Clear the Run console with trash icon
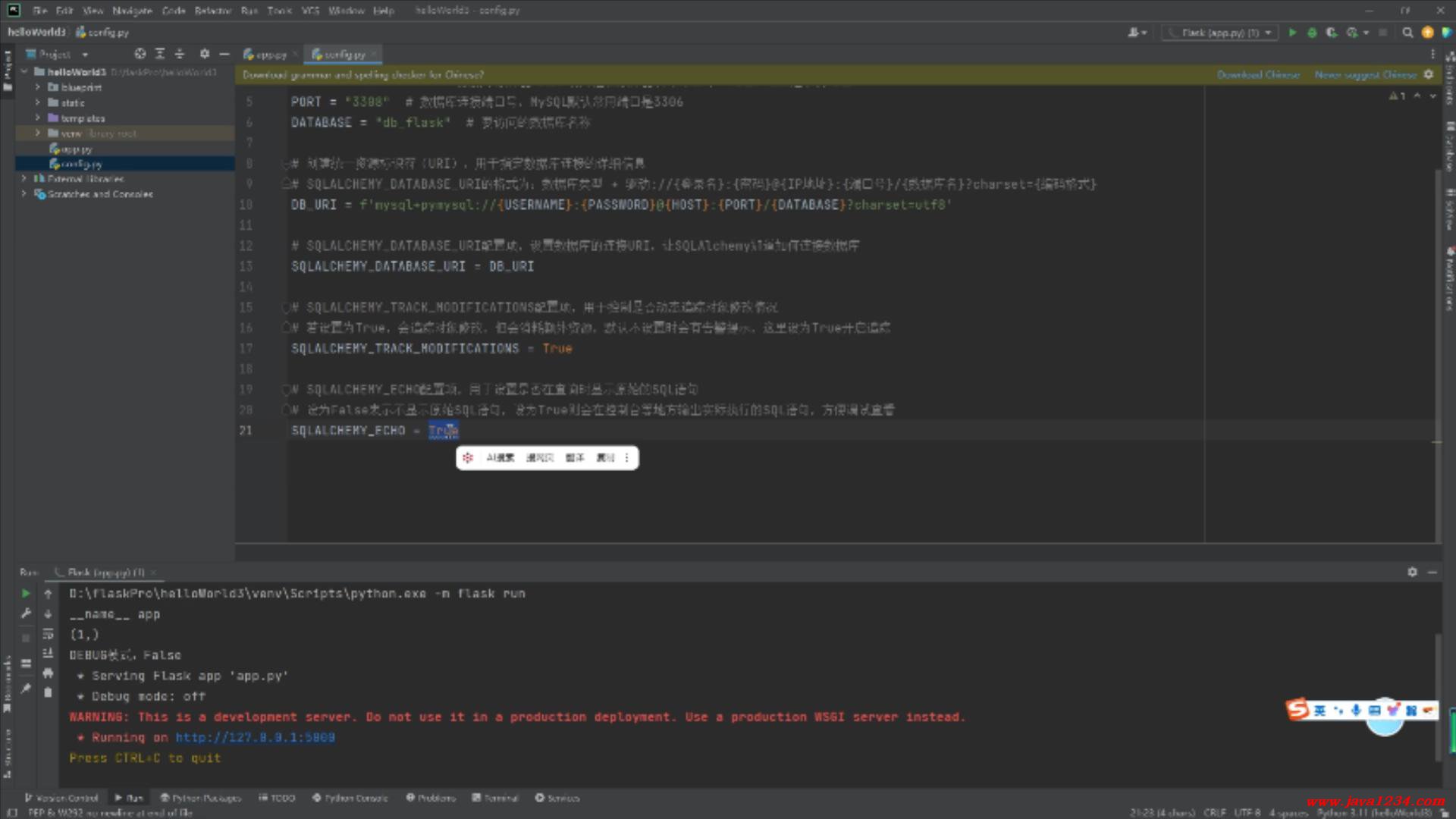This screenshot has width=1456, height=819. click(48, 692)
